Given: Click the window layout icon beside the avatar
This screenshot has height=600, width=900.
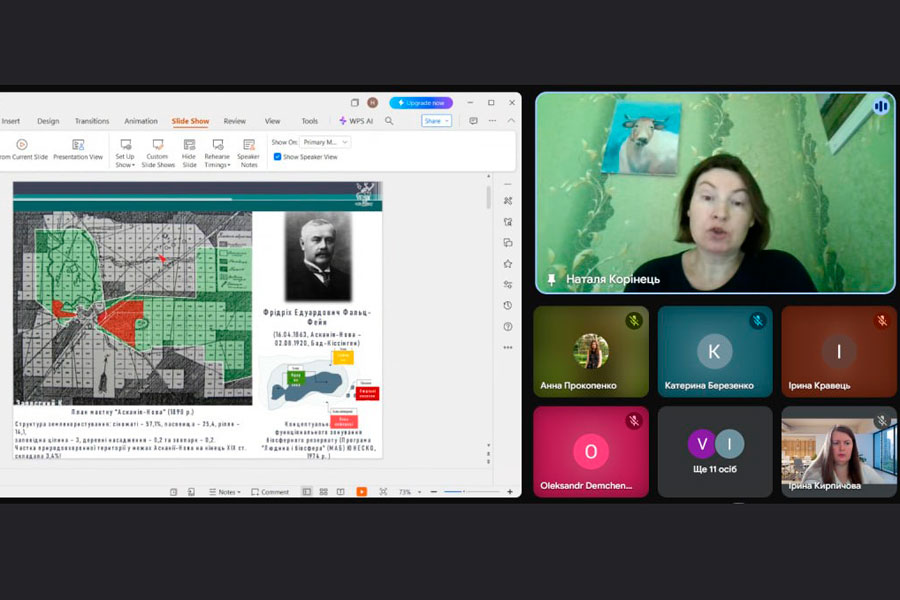Looking at the screenshot, I should pos(355,103).
